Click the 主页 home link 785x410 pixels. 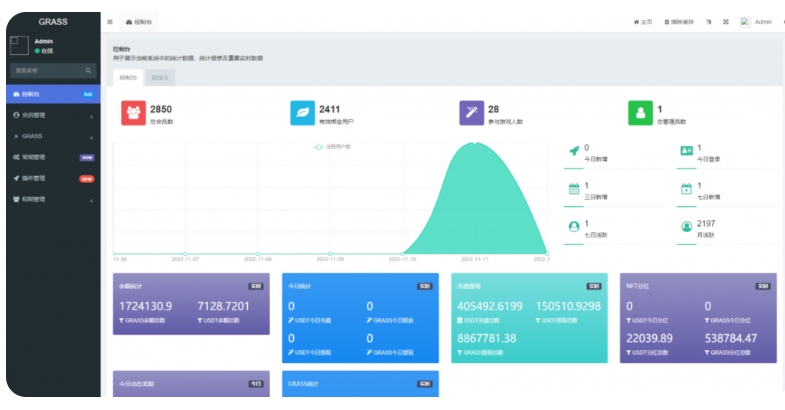pyautogui.click(x=643, y=21)
